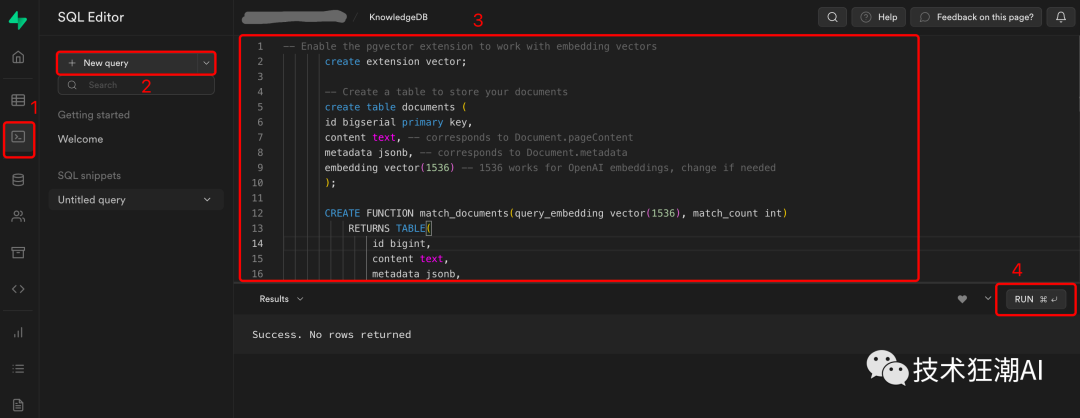Expand the Untitled query chevron
This screenshot has width=1080, height=418.
207,200
